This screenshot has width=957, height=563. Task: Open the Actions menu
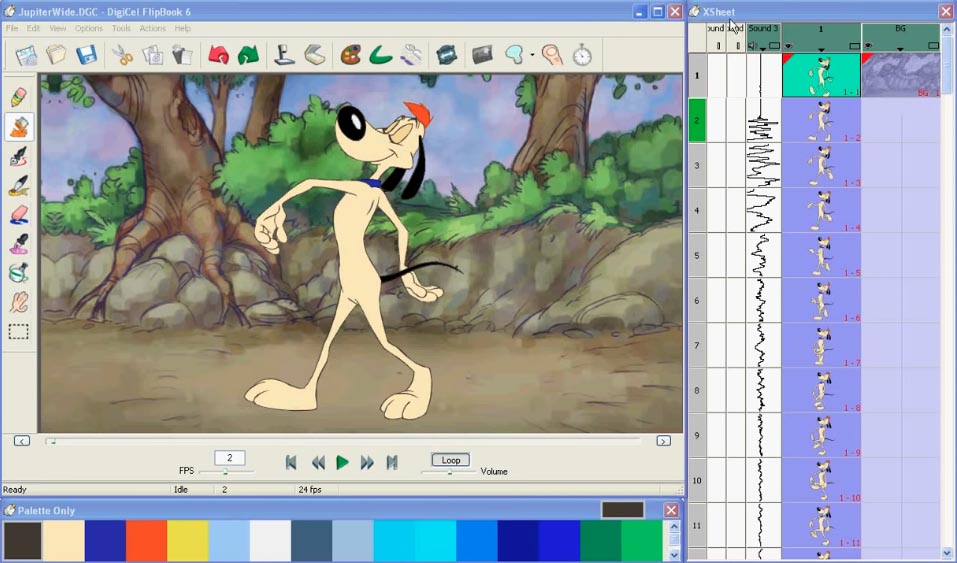152,28
